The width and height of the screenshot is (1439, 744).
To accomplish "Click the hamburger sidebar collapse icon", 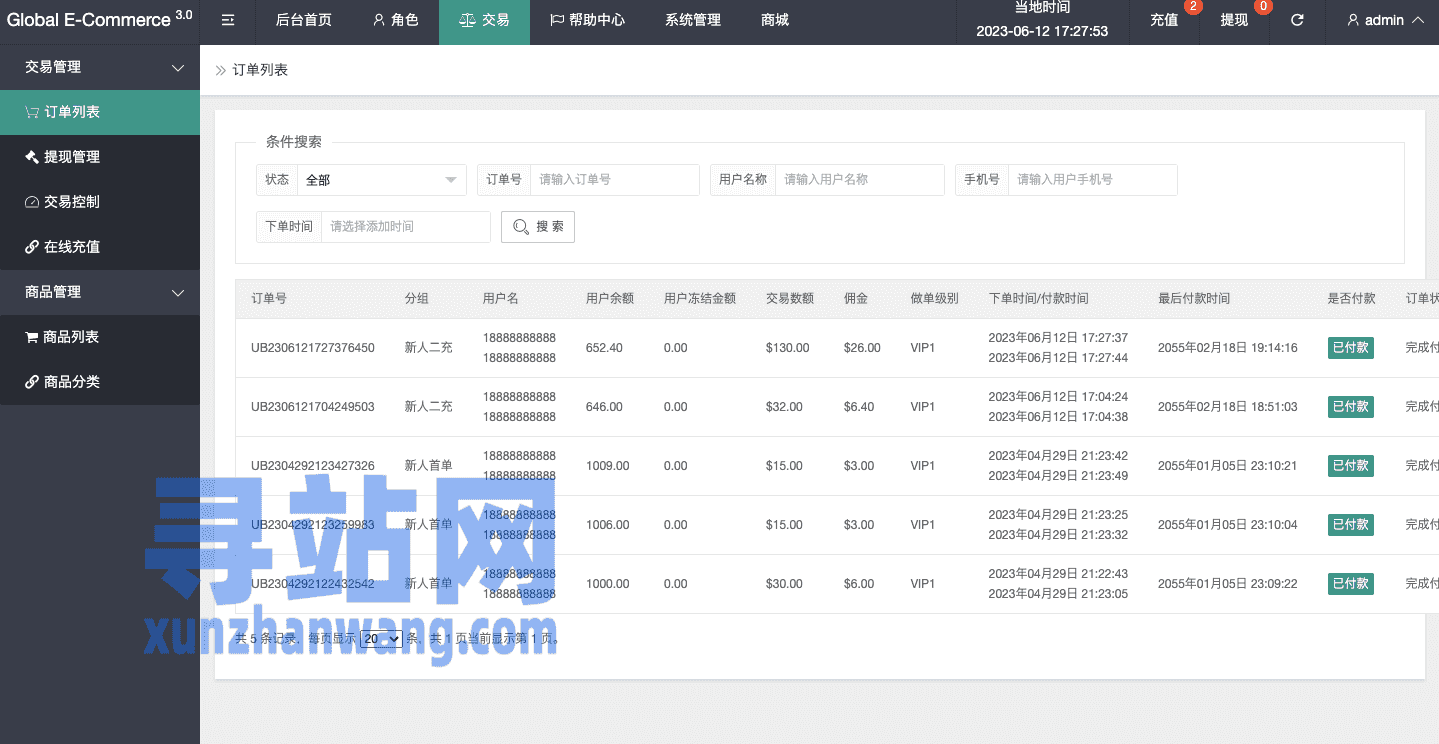I will click(228, 20).
